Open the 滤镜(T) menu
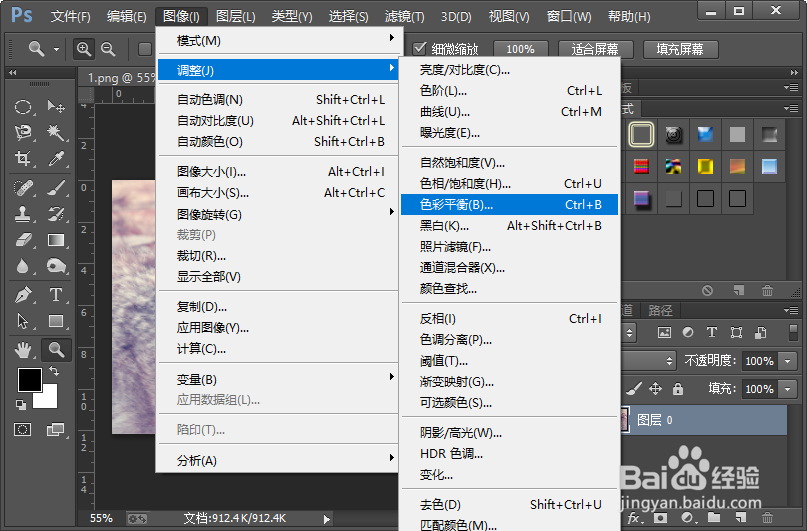 [405, 16]
